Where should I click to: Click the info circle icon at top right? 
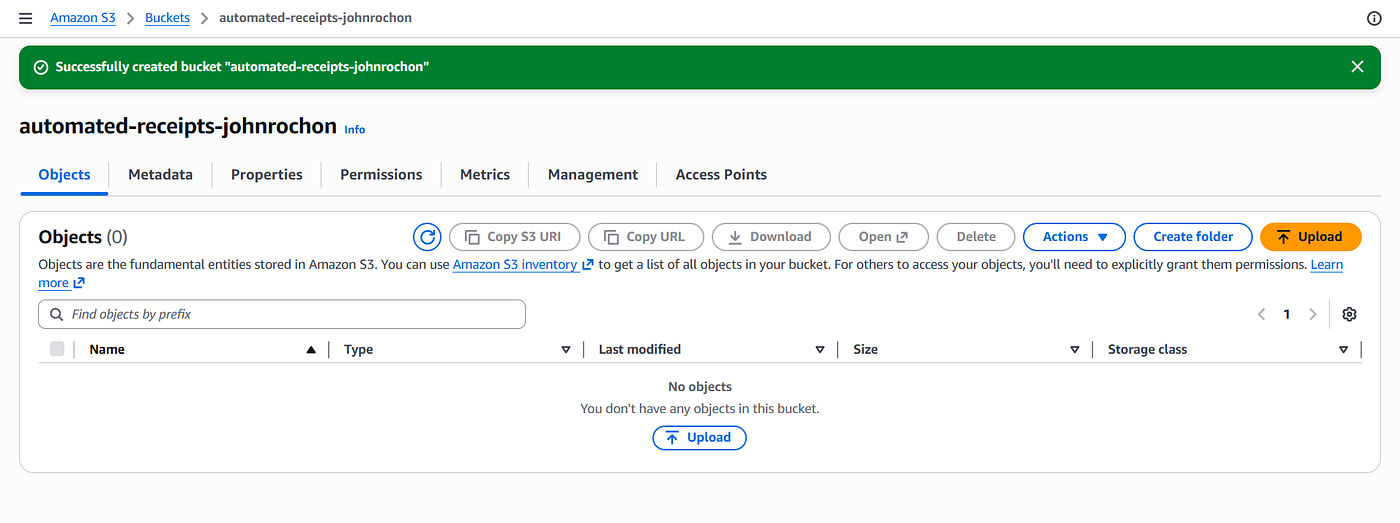(x=1374, y=18)
